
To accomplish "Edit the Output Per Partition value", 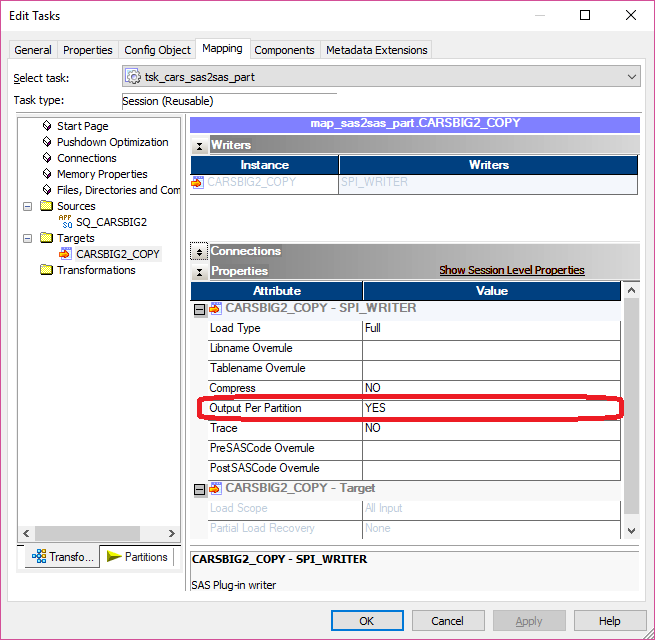I will coord(490,408).
